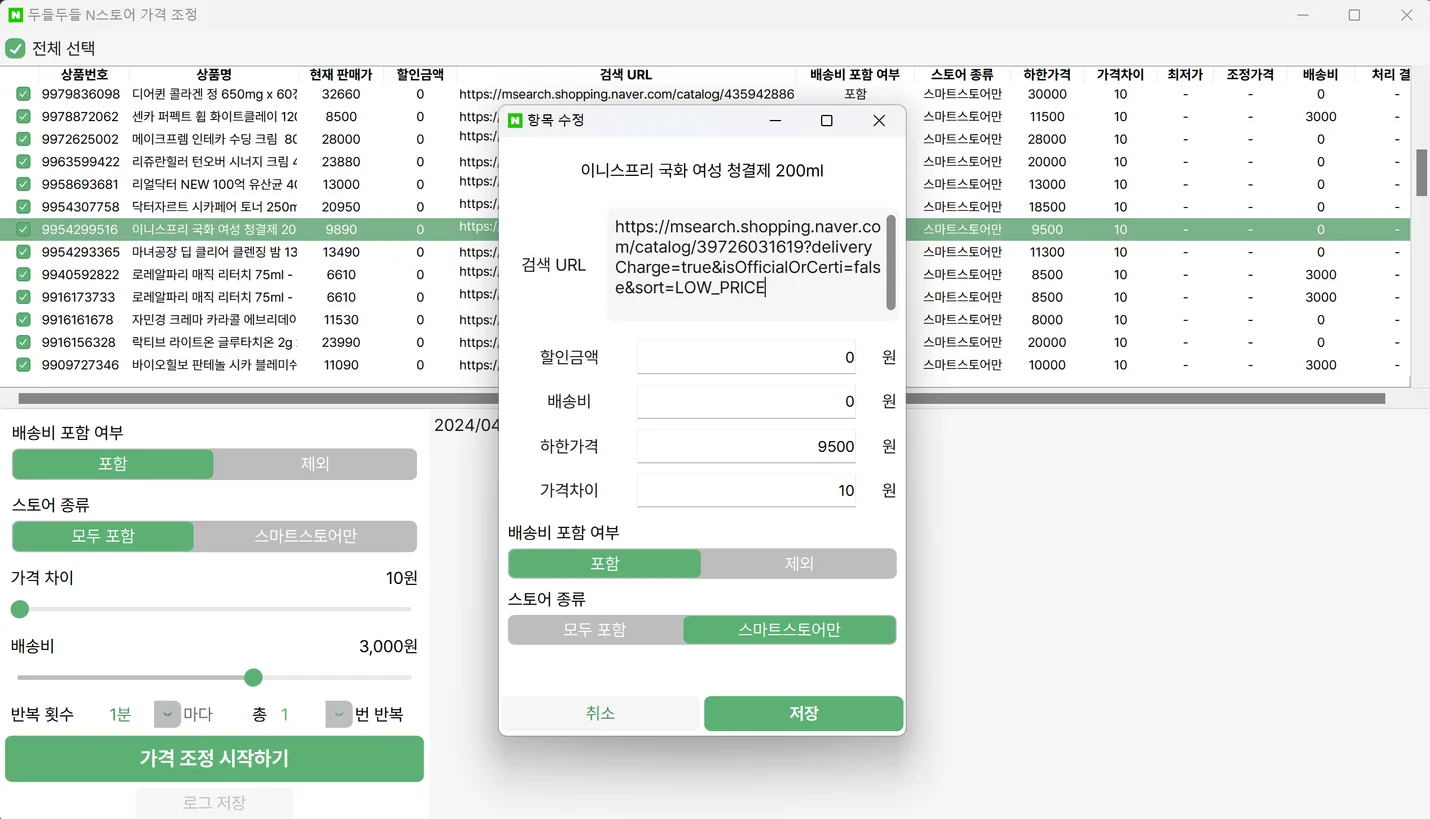The height and width of the screenshot is (819, 1430).
Task: Click the 하한가격 column header
Action: click(x=1047, y=75)
